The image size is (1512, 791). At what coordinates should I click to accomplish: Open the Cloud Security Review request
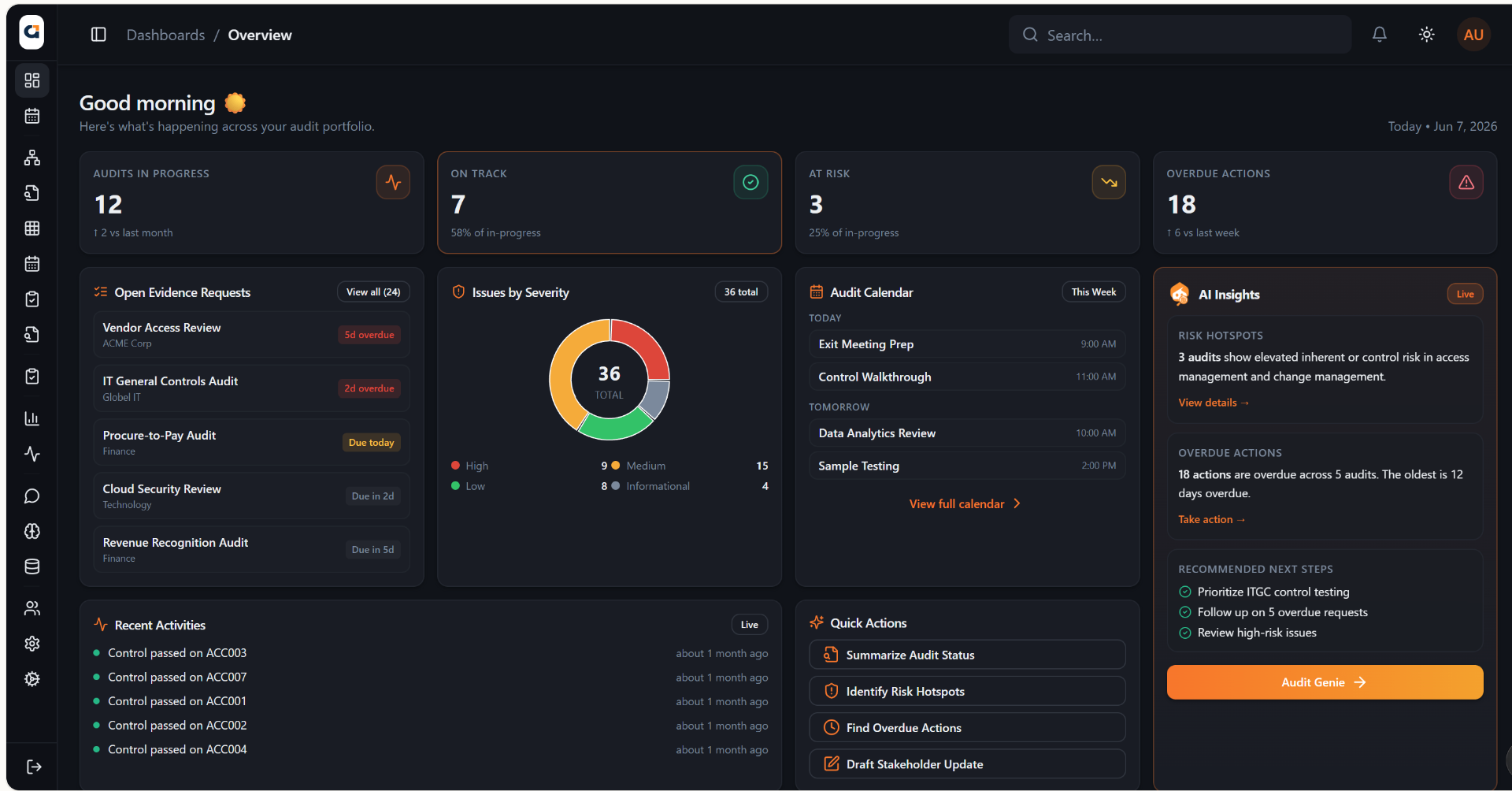[x=252, y=496]
